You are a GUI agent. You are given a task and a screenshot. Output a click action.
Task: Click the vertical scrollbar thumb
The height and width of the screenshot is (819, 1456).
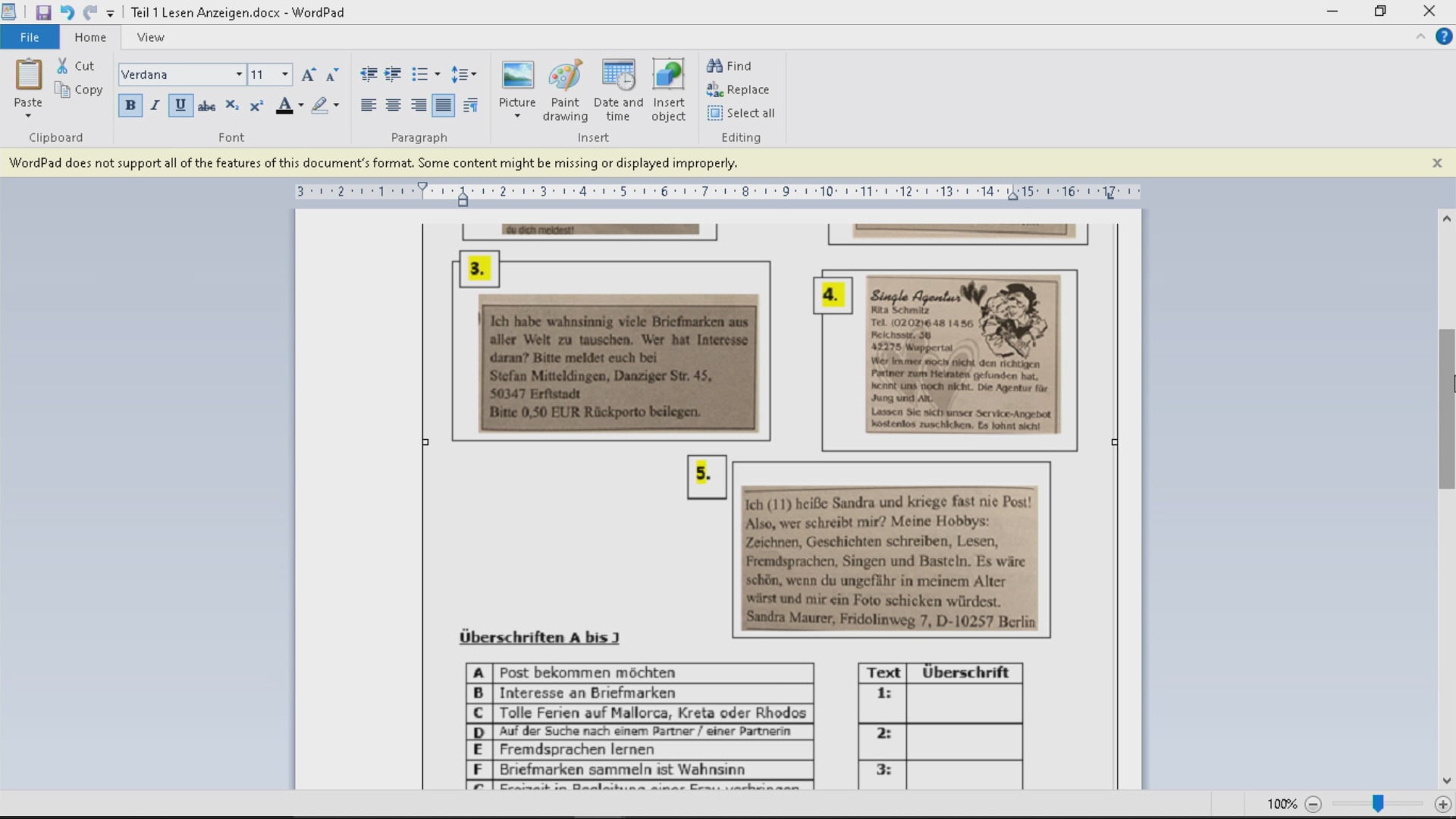pyautogui.click(x=1447, y=409)
